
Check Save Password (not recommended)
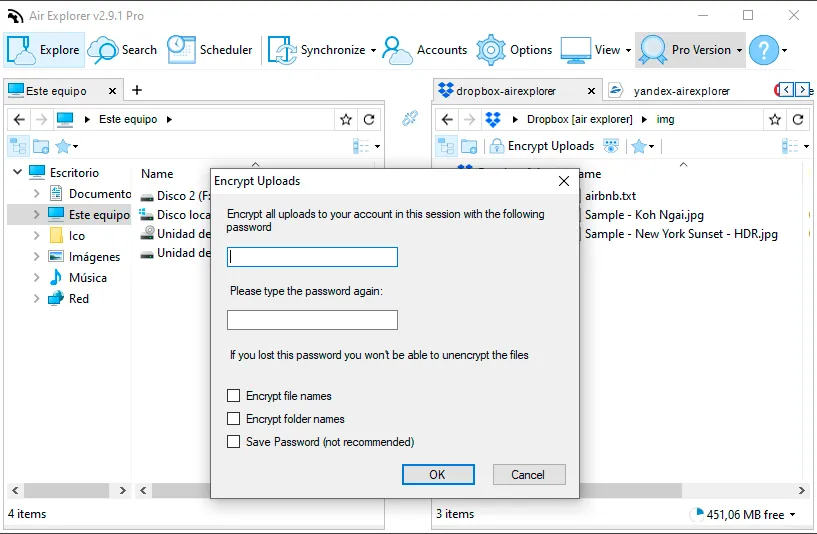[233, 441]
